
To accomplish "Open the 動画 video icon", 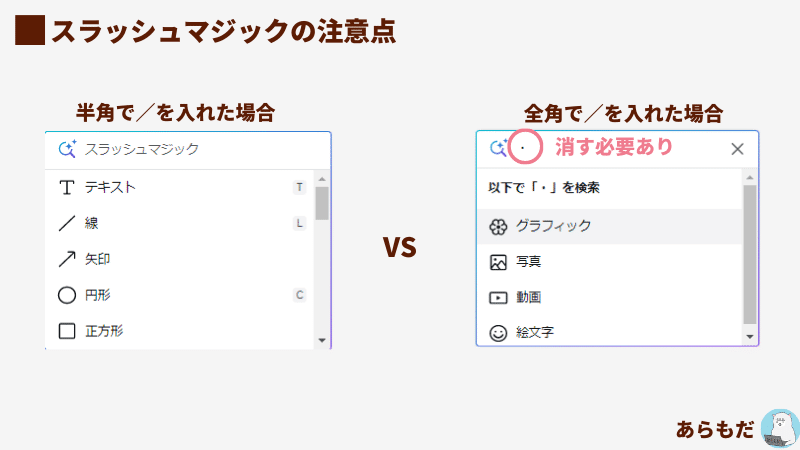I will (x=498, y=297).
